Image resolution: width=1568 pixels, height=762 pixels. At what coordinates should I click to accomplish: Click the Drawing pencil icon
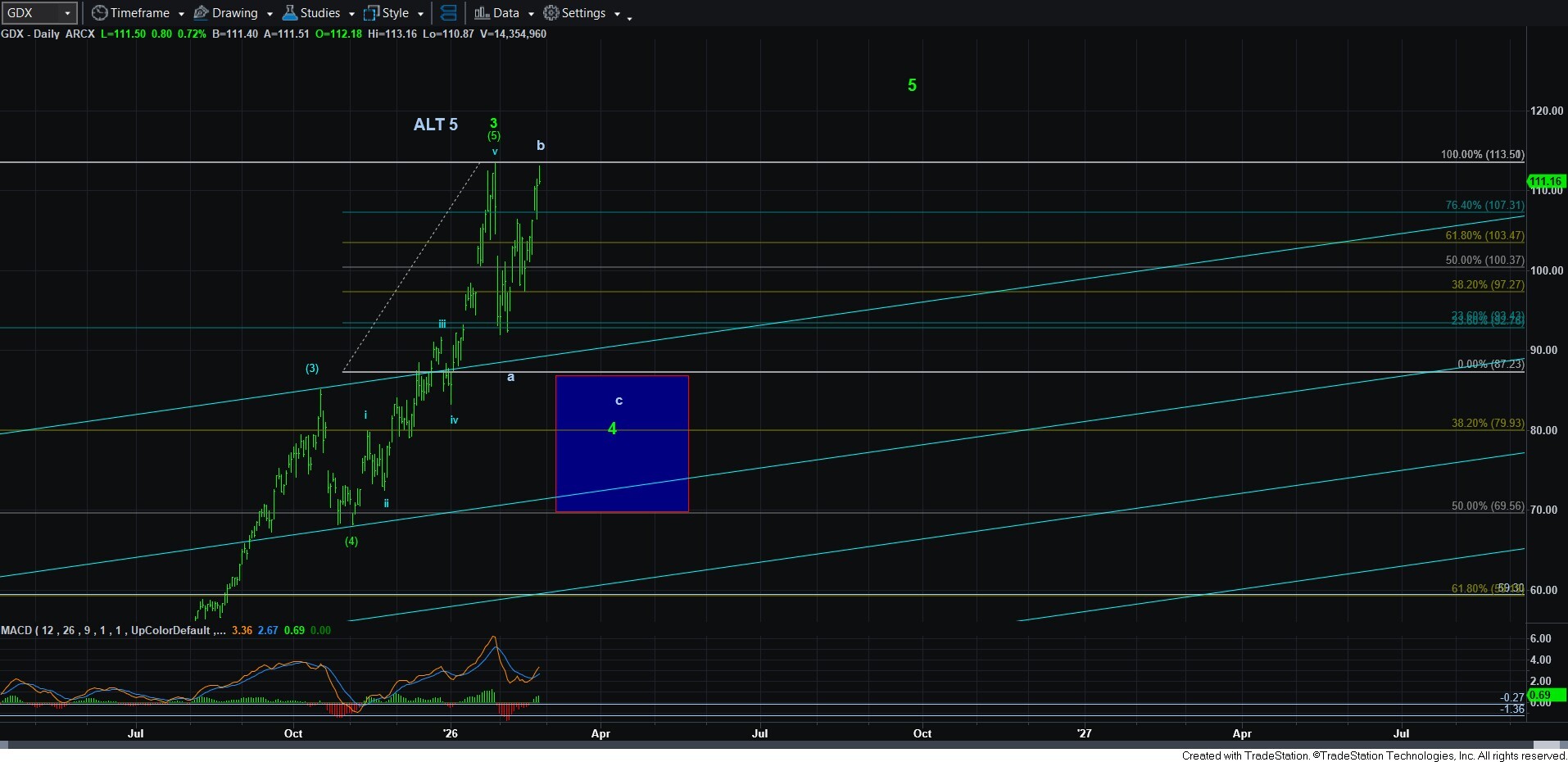201,13
